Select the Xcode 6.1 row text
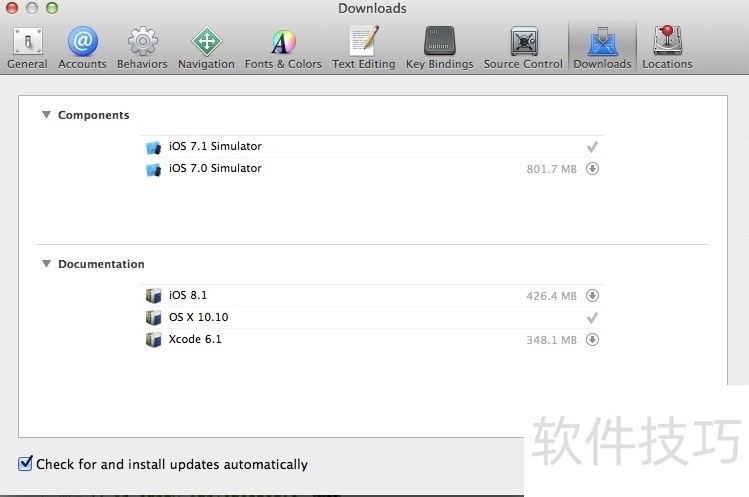Screen dimensions: 749x497 click(x=195, y=339)
